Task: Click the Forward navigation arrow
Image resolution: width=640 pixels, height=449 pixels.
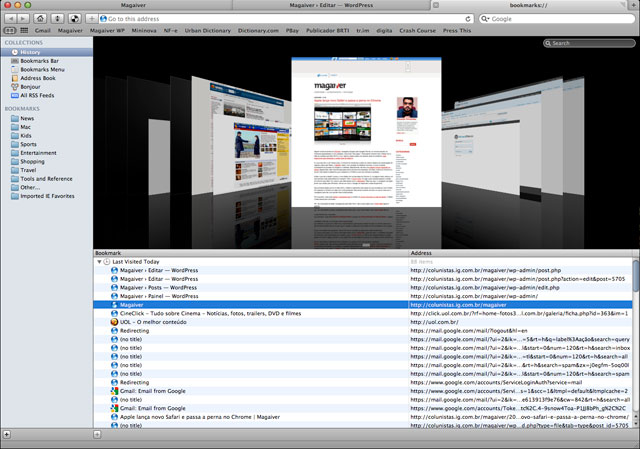Action: pyautogui.click(x=23, y=19)
